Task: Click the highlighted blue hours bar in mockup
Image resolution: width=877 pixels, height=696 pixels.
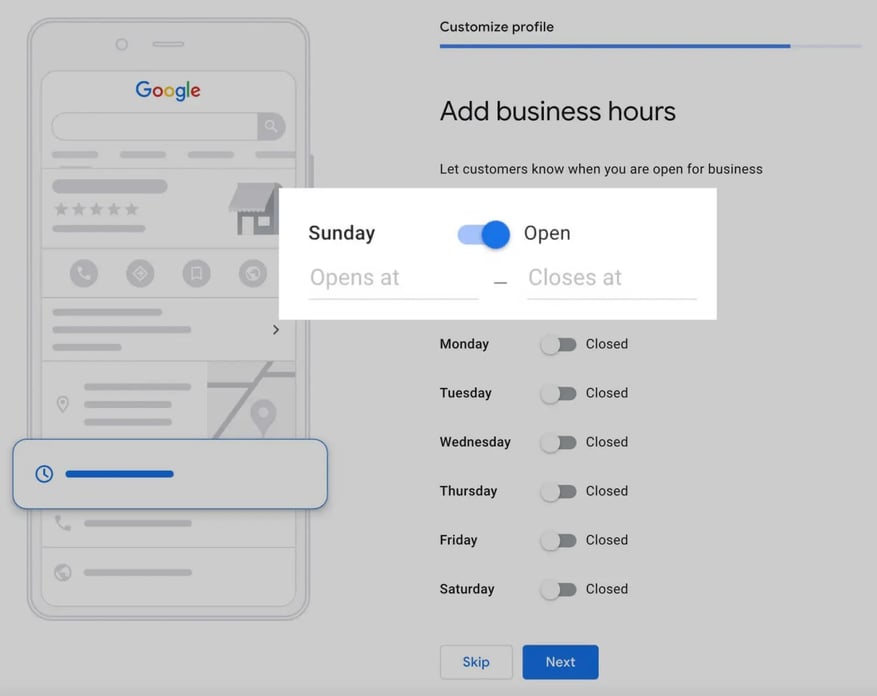Action: [120, 474]
